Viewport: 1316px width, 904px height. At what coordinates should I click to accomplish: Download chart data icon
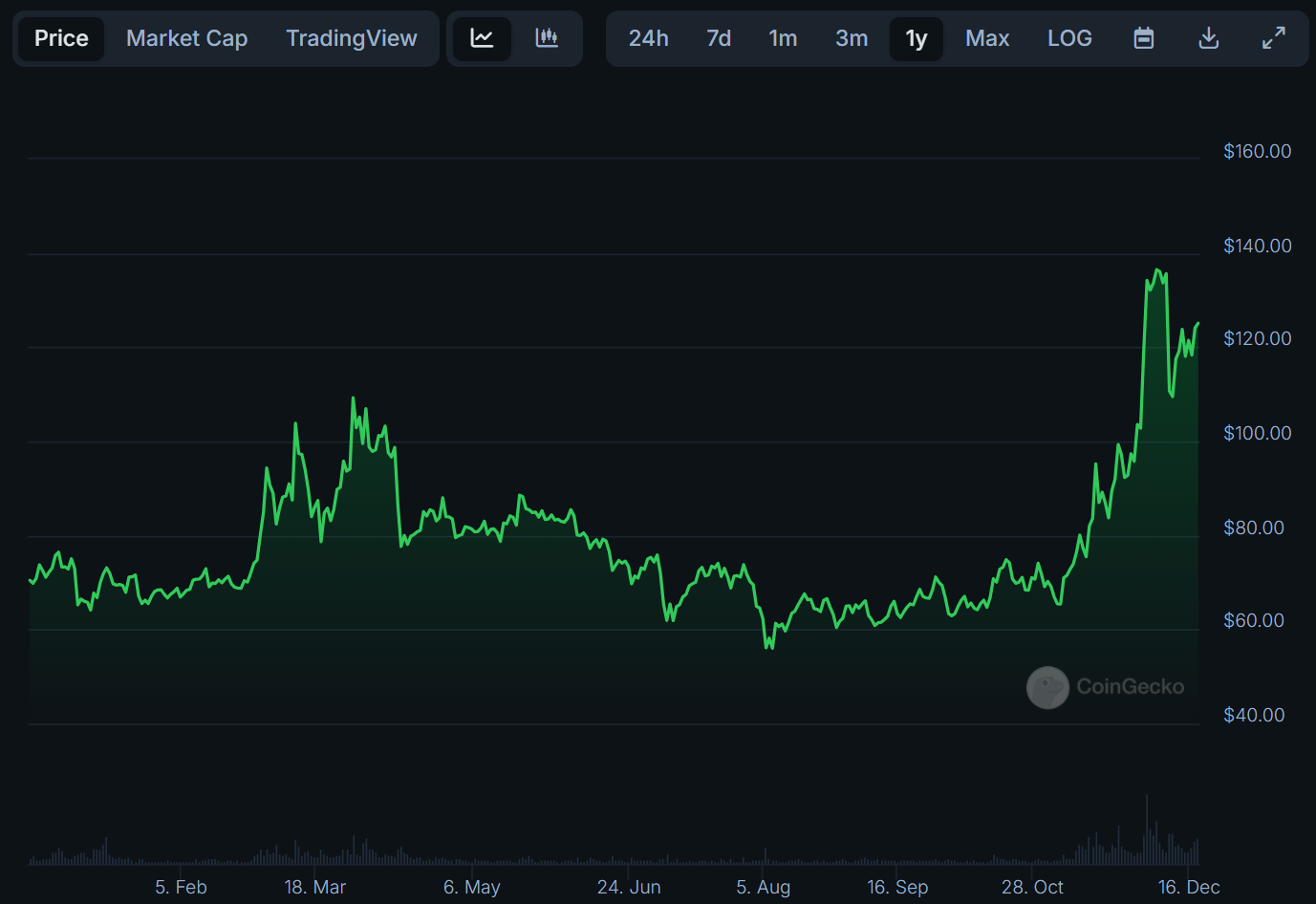click(1209, 38)
